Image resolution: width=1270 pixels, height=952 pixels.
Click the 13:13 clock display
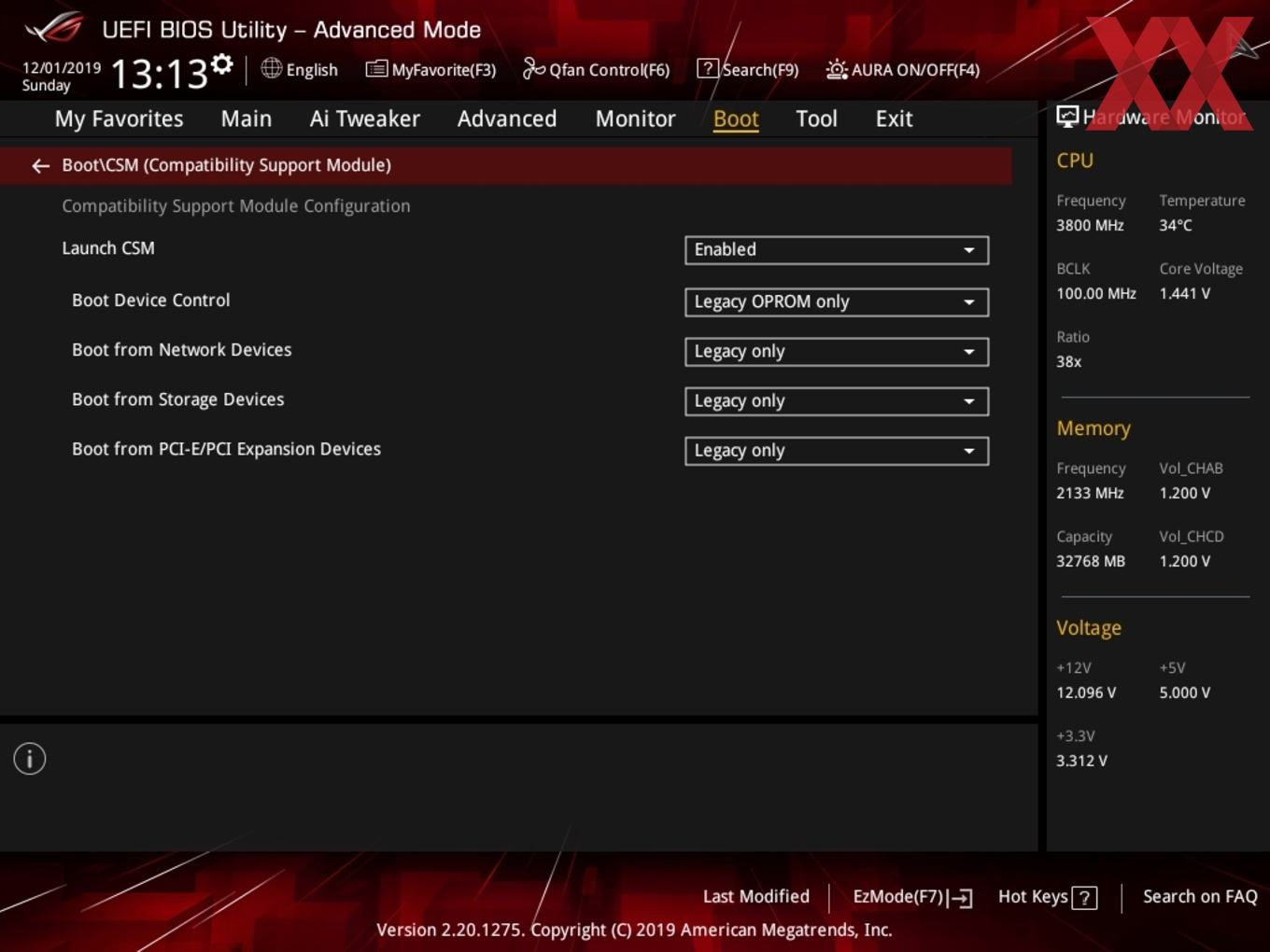159,75
